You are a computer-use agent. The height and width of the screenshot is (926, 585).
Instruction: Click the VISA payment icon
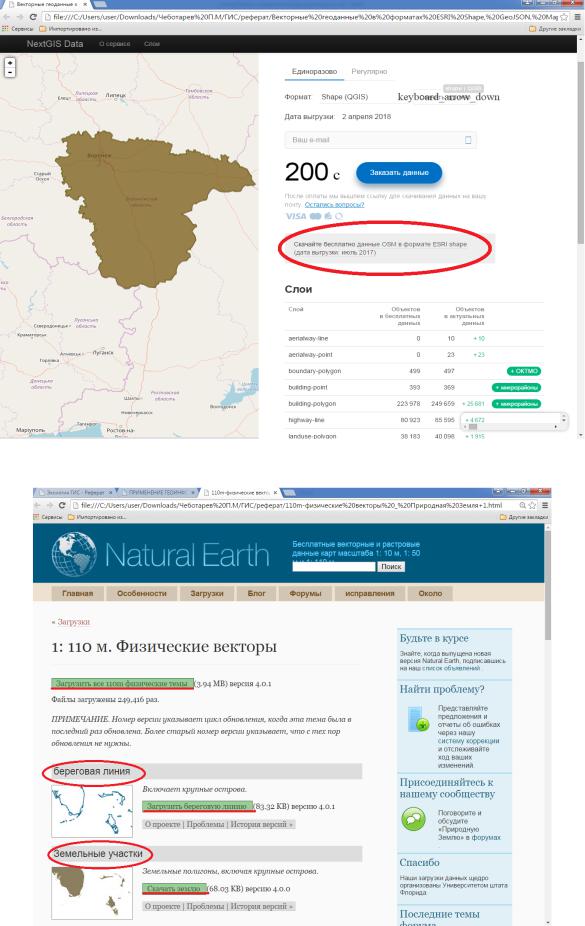click(x=296, y=216)
